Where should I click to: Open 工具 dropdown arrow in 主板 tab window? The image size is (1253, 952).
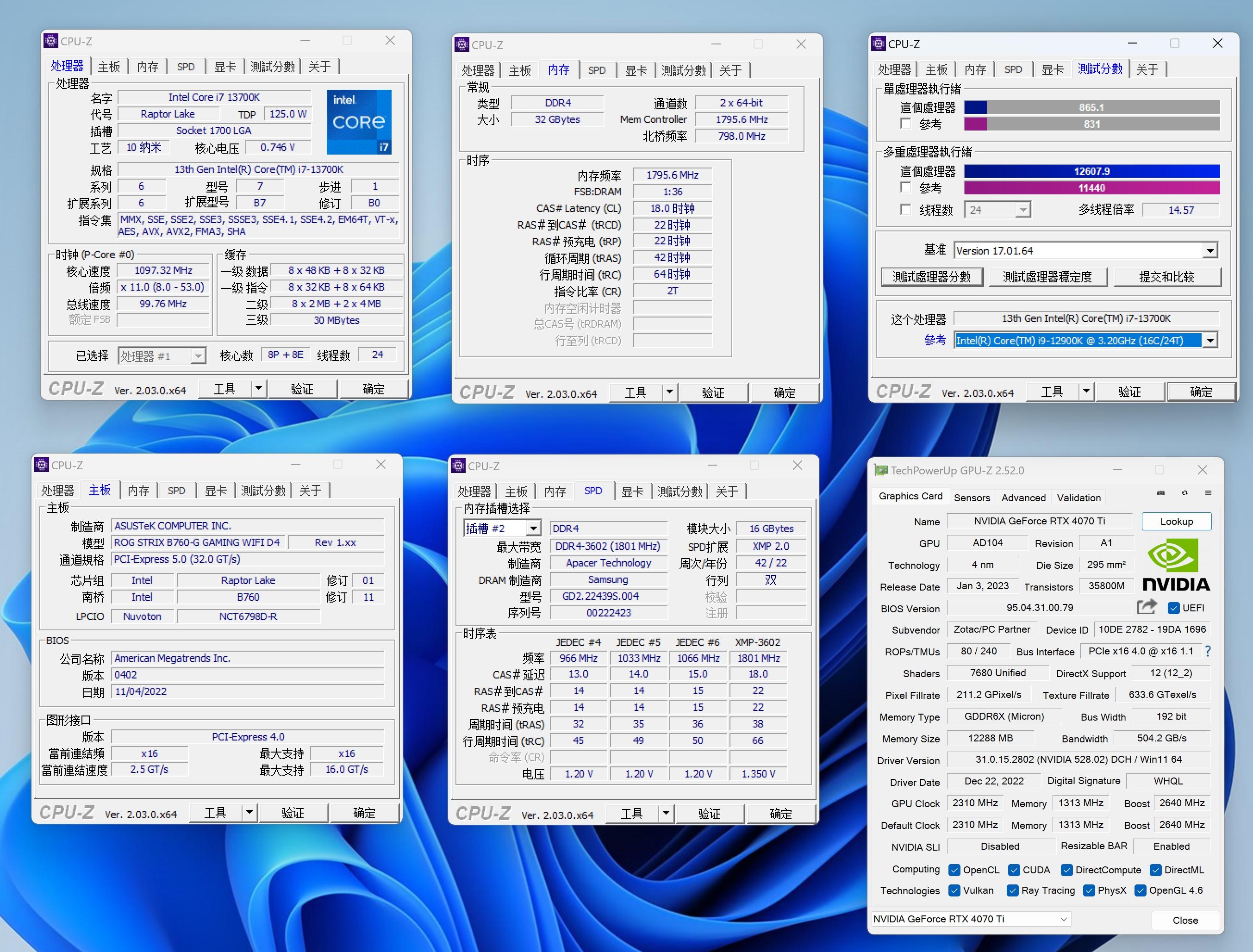pyautogui.click(x=250, y=812)
